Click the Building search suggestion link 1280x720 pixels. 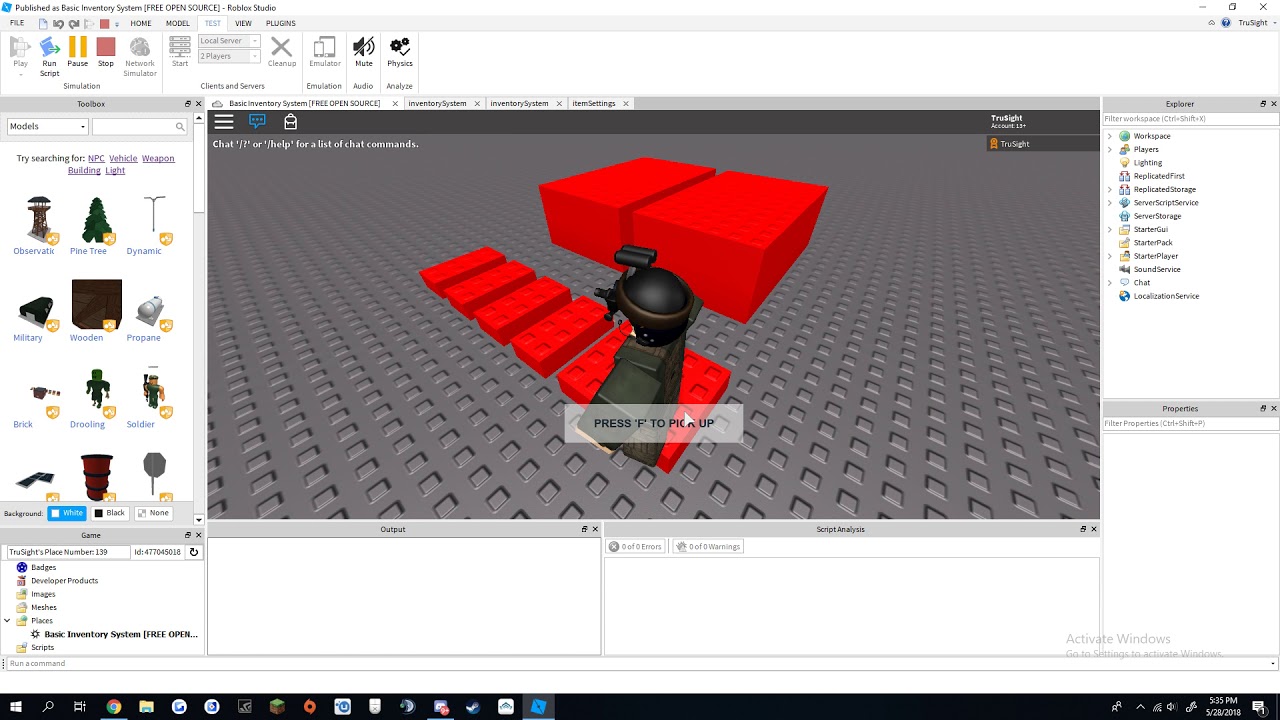pyautogui.click(x=84, y=170)
